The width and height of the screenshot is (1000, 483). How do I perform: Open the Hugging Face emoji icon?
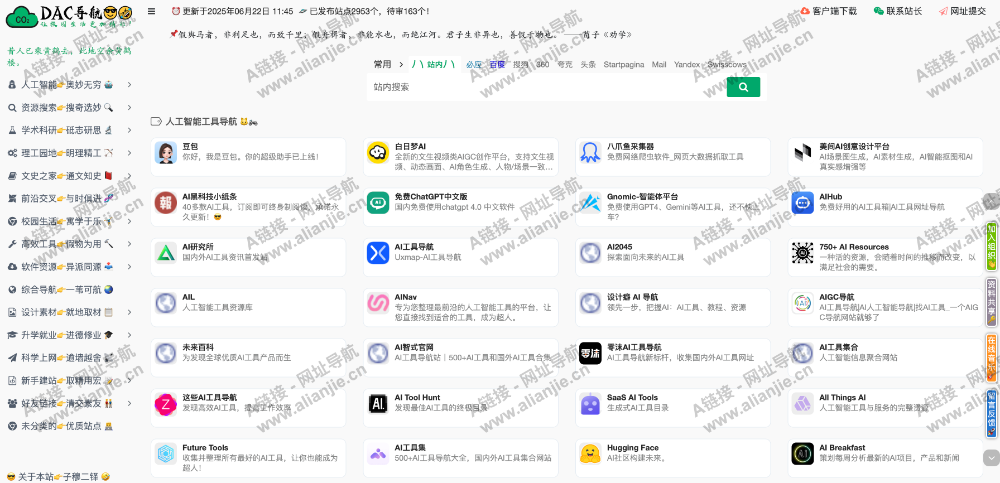pos(590,454)
